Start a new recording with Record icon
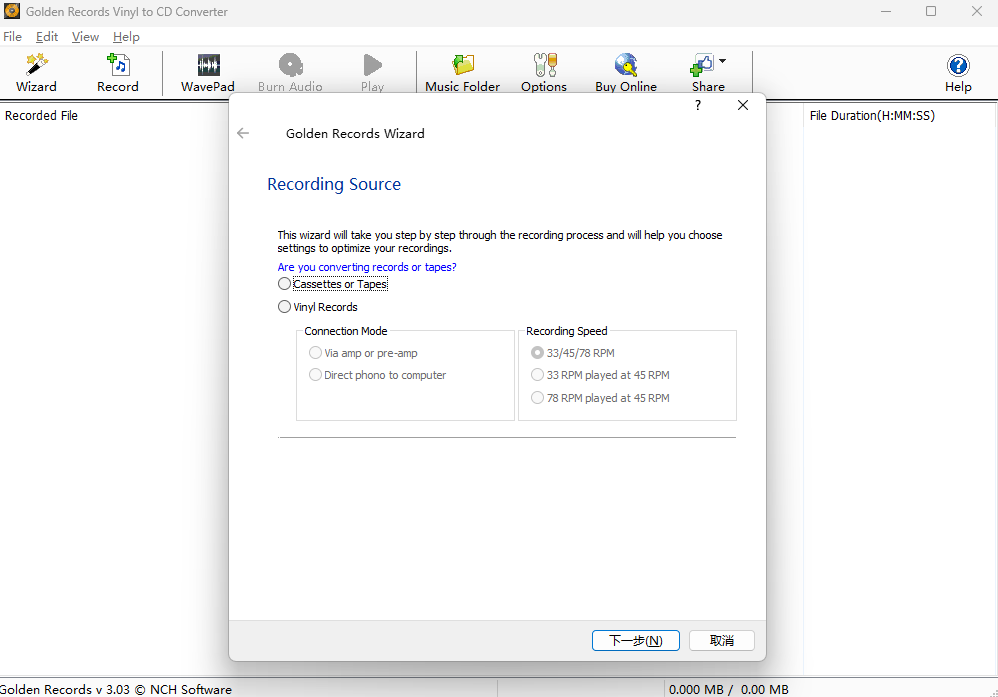998x697 pixels. (118, 73)
